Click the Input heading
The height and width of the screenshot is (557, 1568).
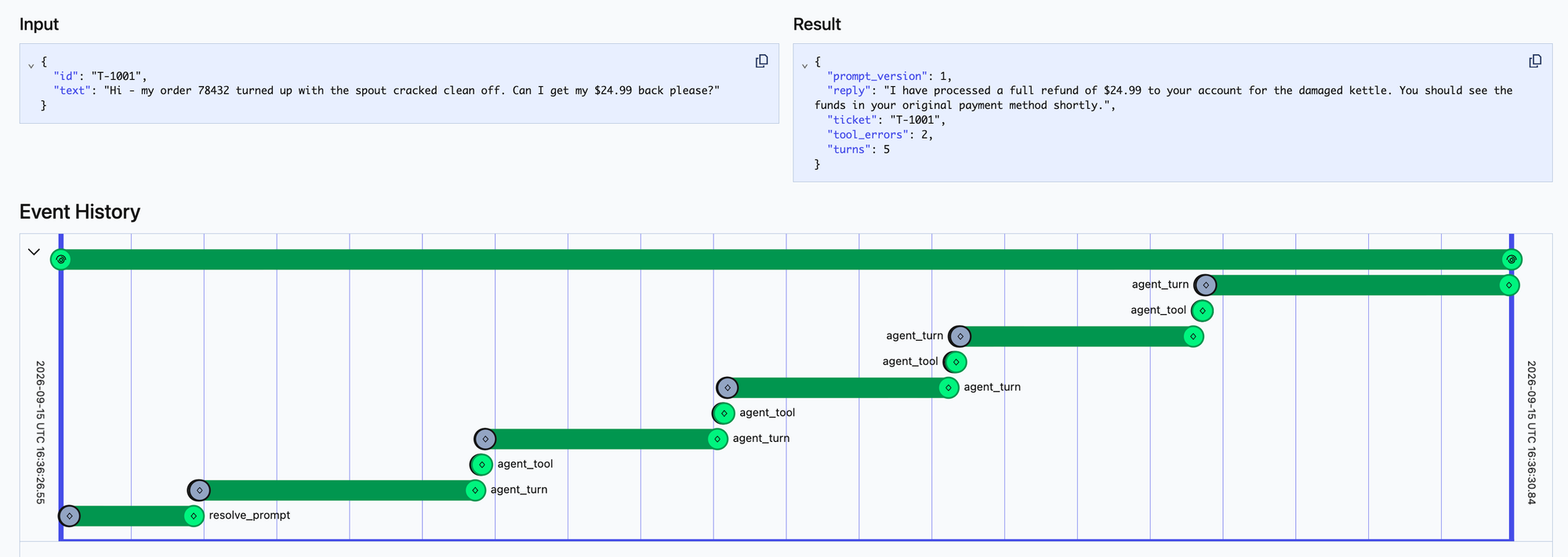[x=39, y=24]
